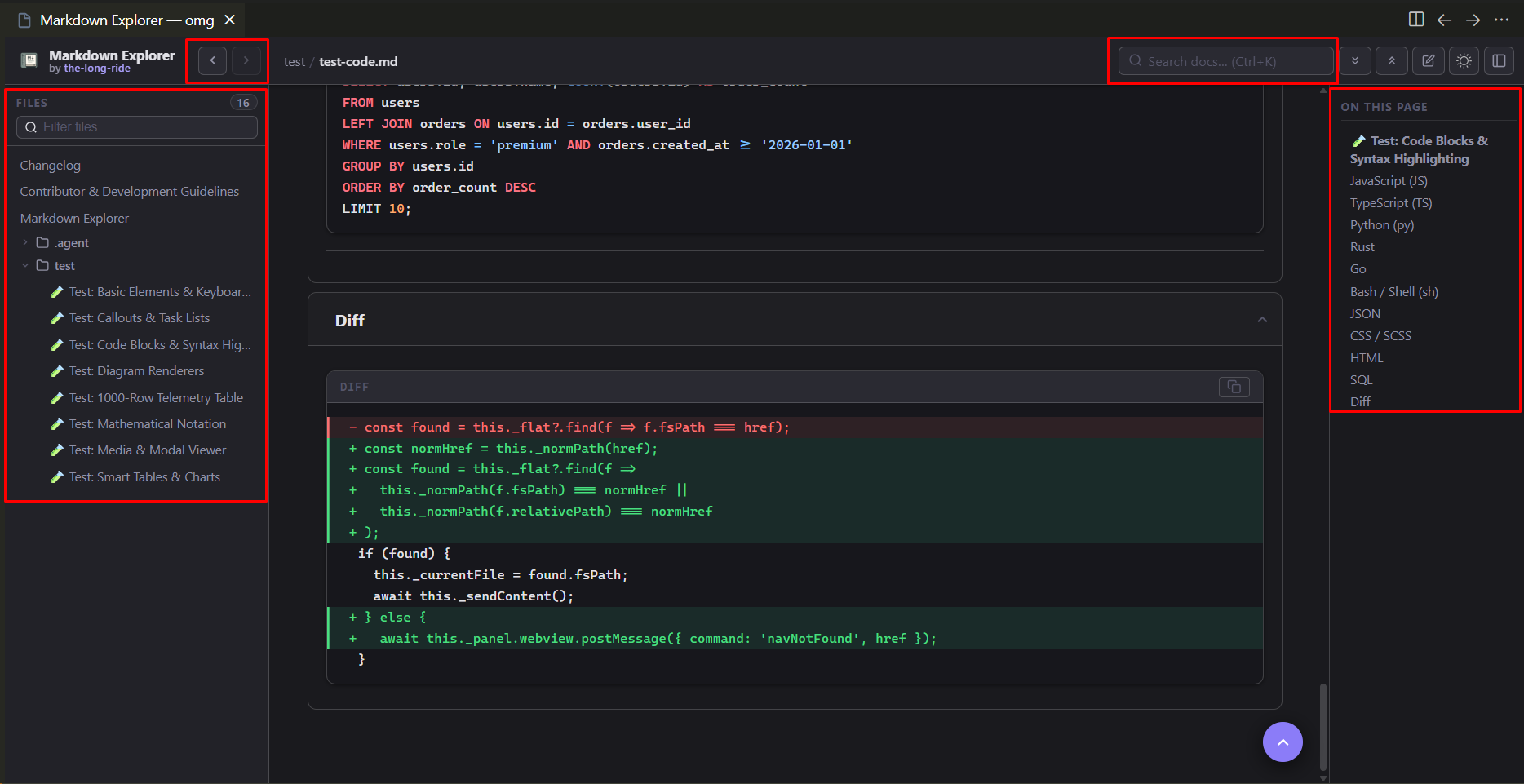Click the expand-all sections double-chevron-down button
The height and width of the screenshot is (784, 1524).
[1355, 61]
